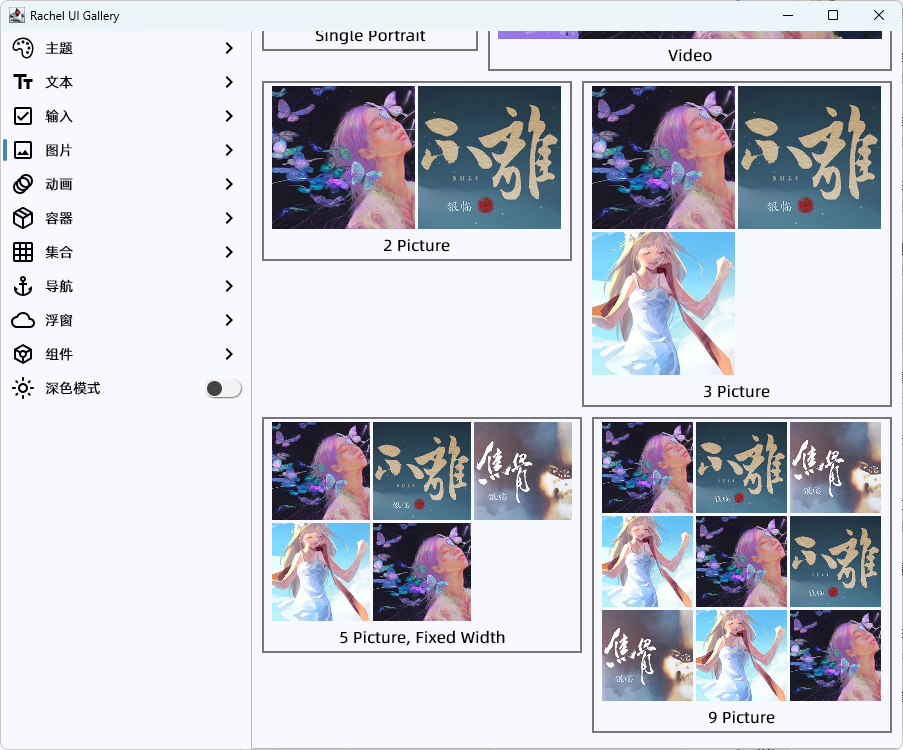Image resolution: width=903 pixels, height=750 pixels.
Task: Click the "3 Picture" caption
Action: [737, 392]
